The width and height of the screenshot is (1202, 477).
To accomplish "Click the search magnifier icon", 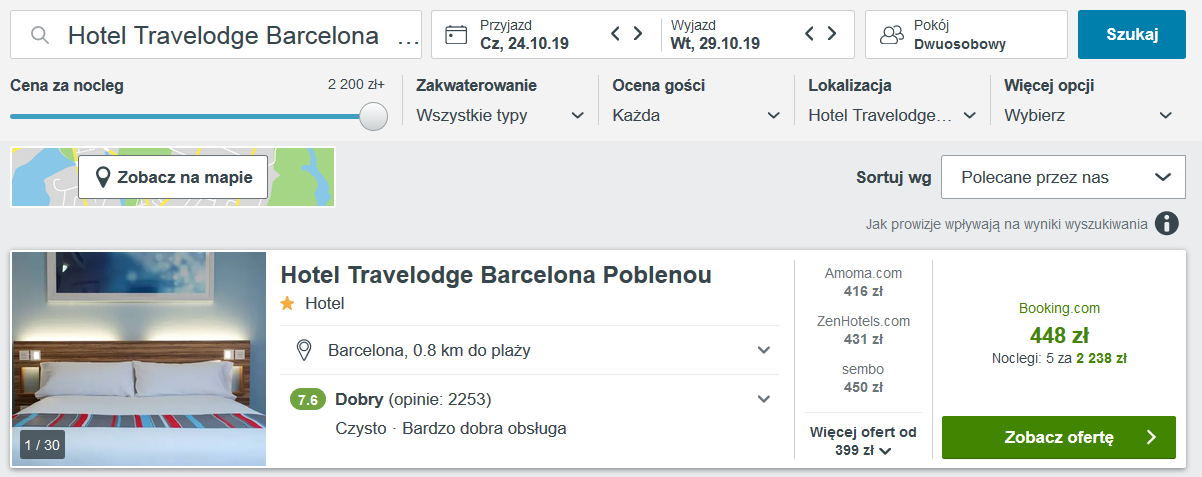I will tap(40, 35).
